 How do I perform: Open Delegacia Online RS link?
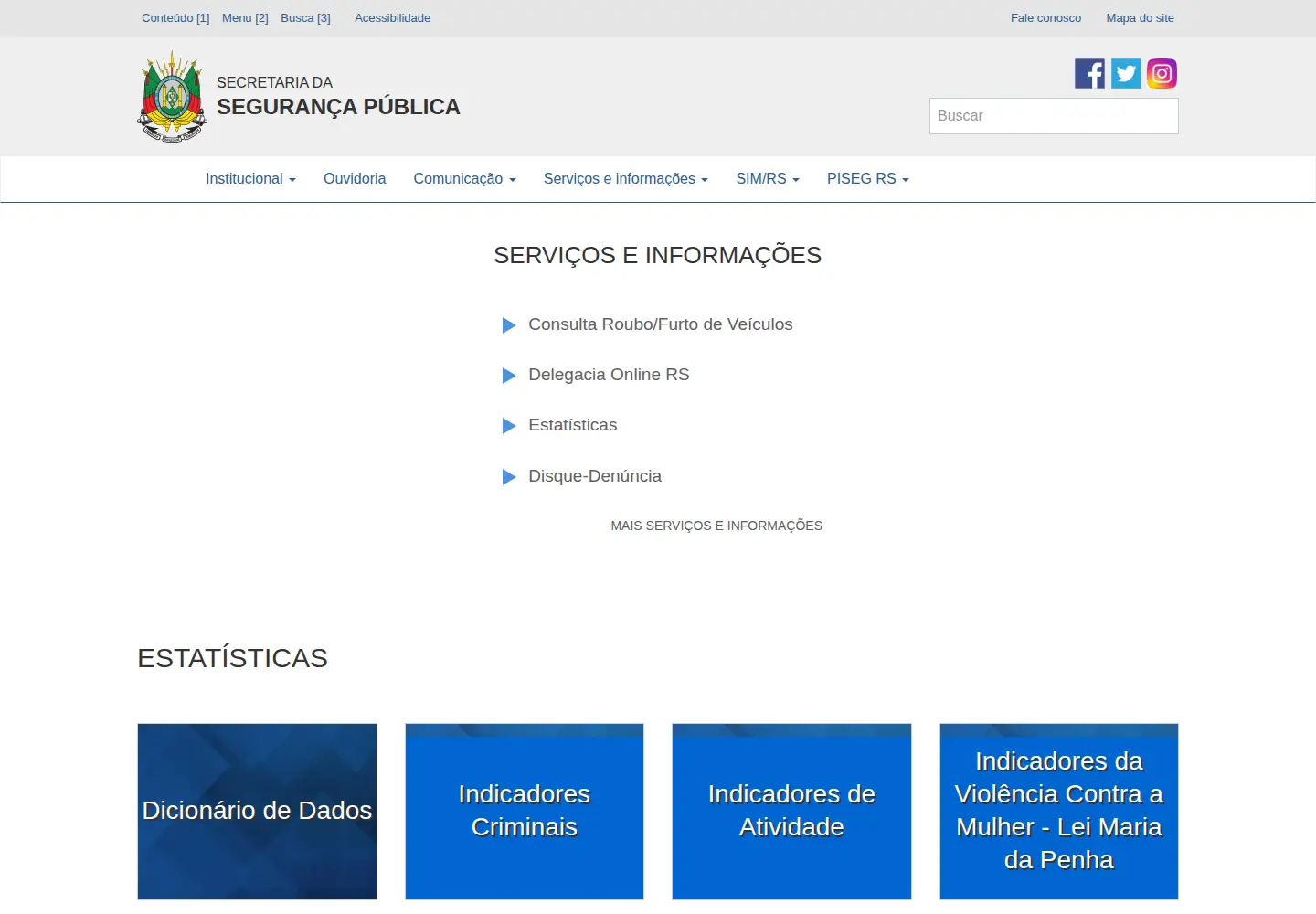609,375
